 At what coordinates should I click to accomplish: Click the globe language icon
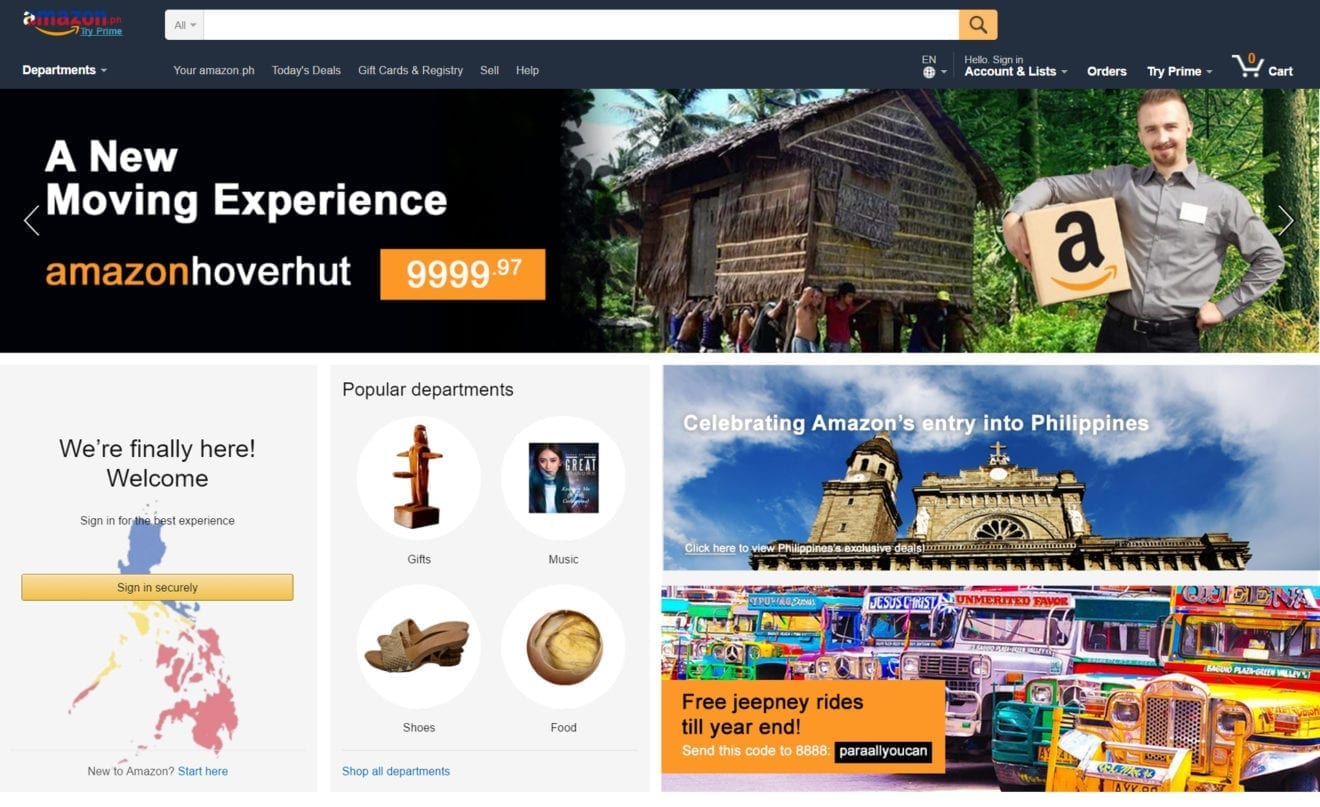click(x=929, y=72)
